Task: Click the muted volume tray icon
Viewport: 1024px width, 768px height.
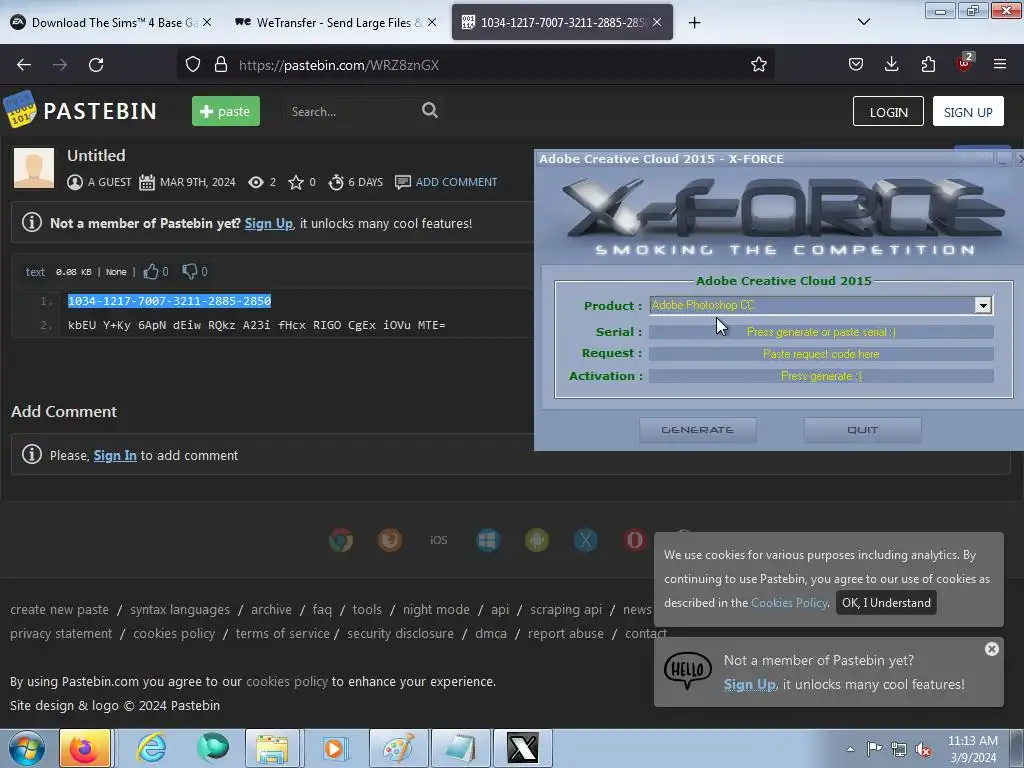Action: tap(923, 749)
